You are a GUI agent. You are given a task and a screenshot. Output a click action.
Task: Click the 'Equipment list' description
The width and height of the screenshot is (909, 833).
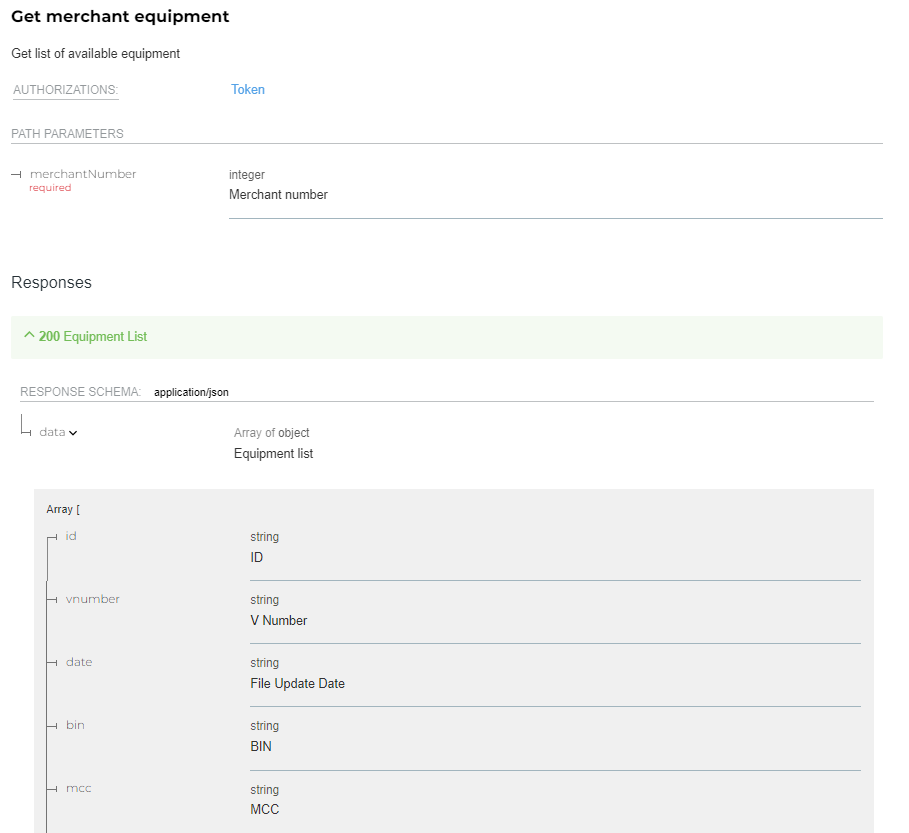tap(273, 453)
